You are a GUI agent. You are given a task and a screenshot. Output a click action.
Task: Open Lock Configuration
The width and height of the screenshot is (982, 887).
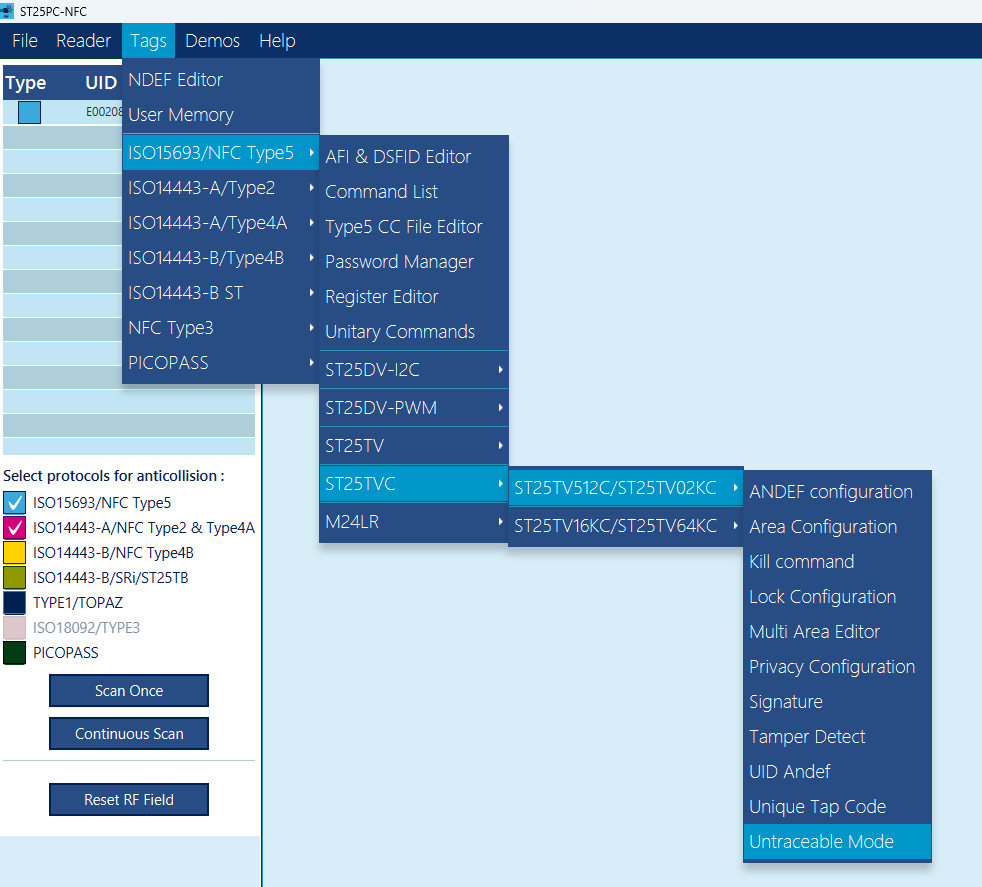837,597
